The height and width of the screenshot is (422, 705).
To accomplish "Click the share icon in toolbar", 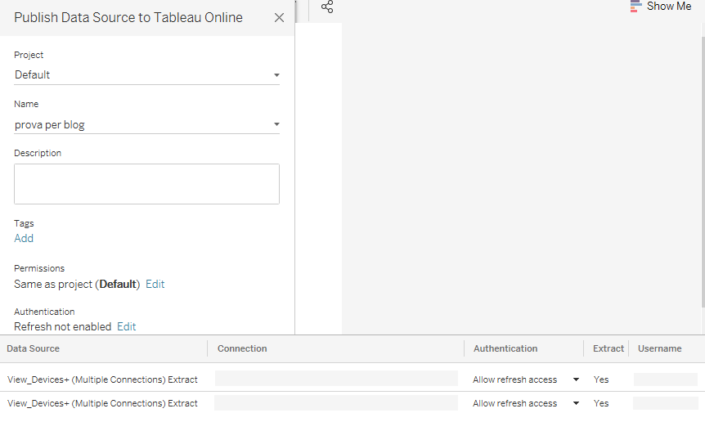I will pyautogui.click(x=327, y=7).
